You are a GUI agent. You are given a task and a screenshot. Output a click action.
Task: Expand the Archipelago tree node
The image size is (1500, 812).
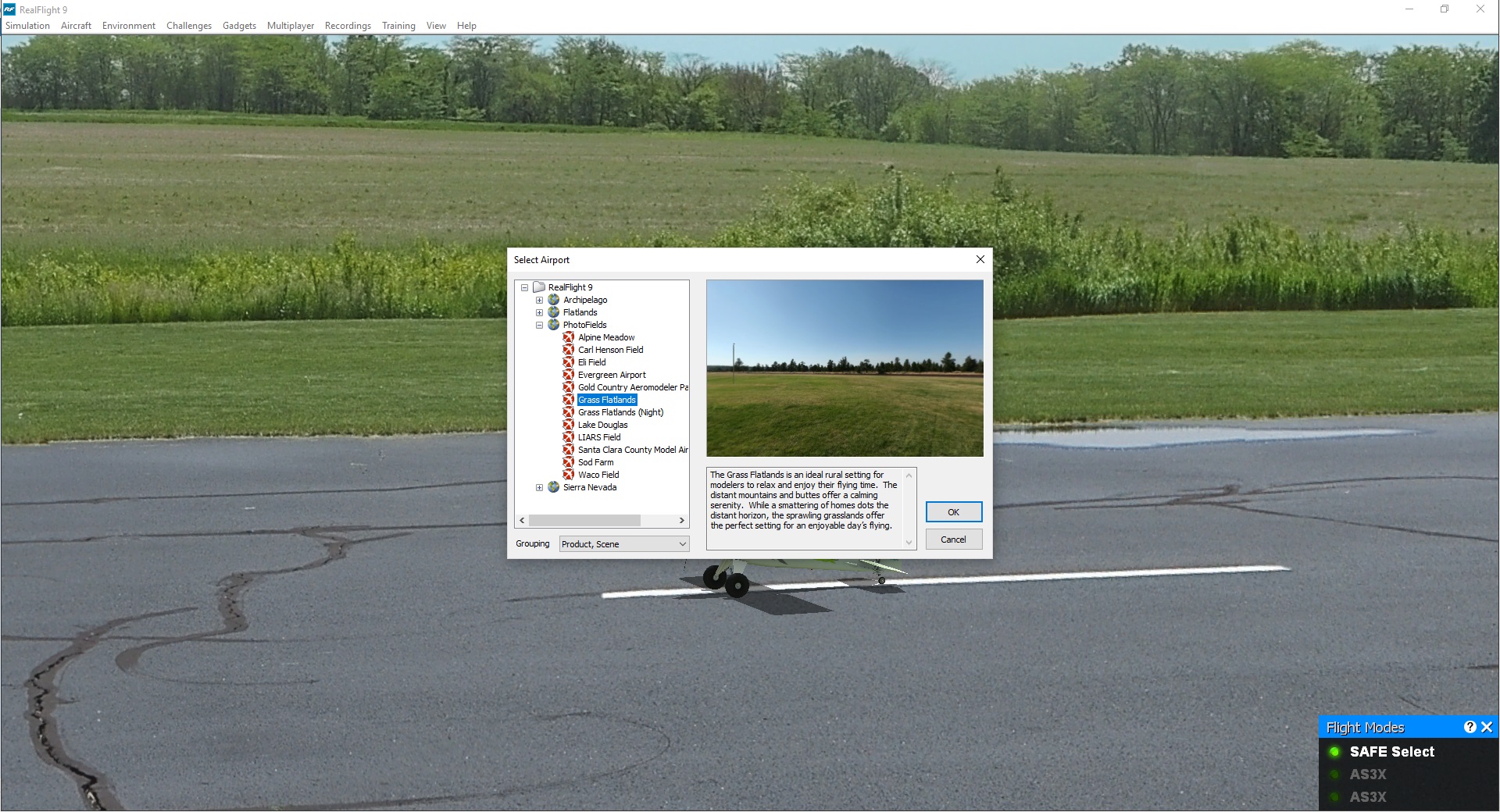tap(539, 300)
